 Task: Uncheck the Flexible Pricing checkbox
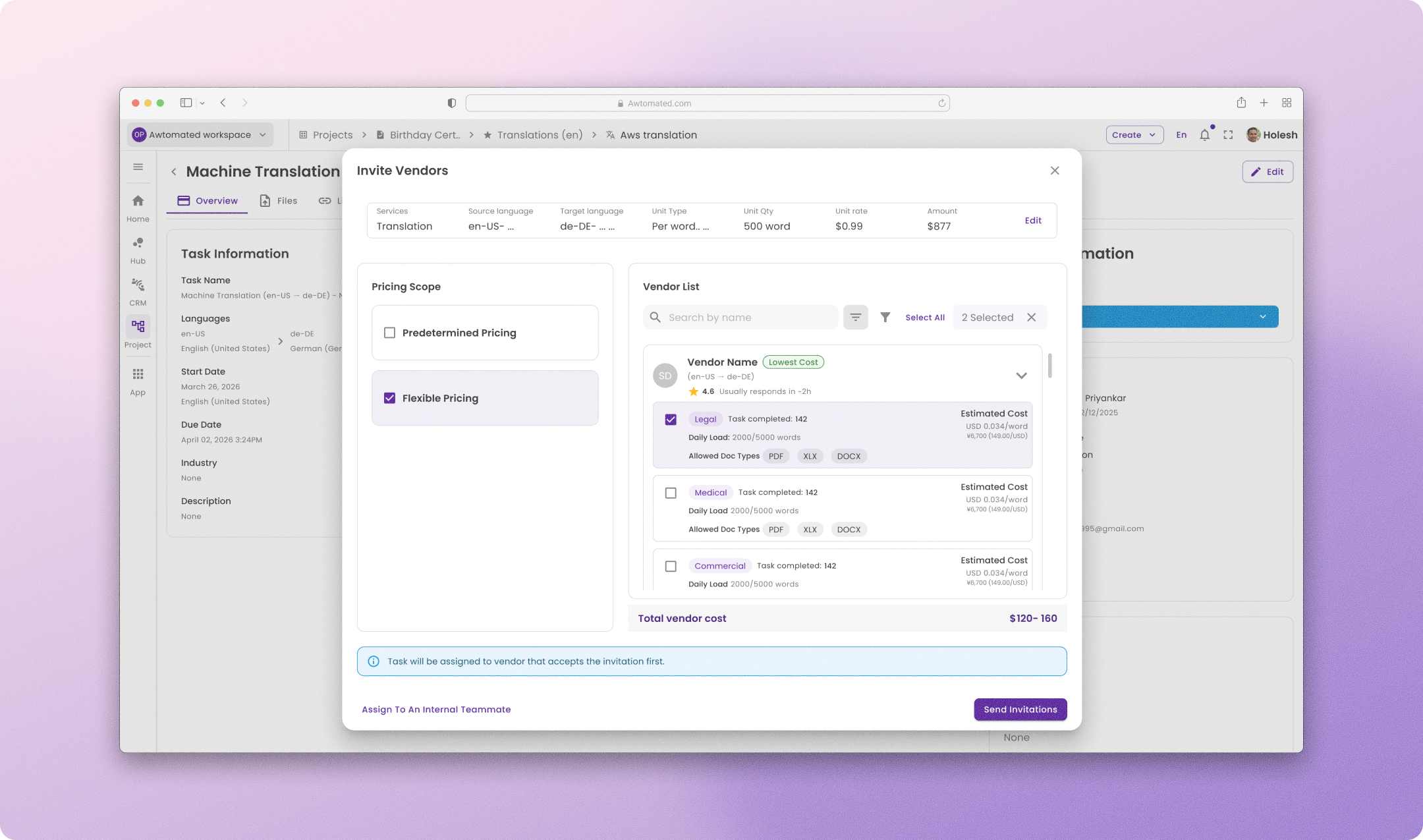pos(389,398)
